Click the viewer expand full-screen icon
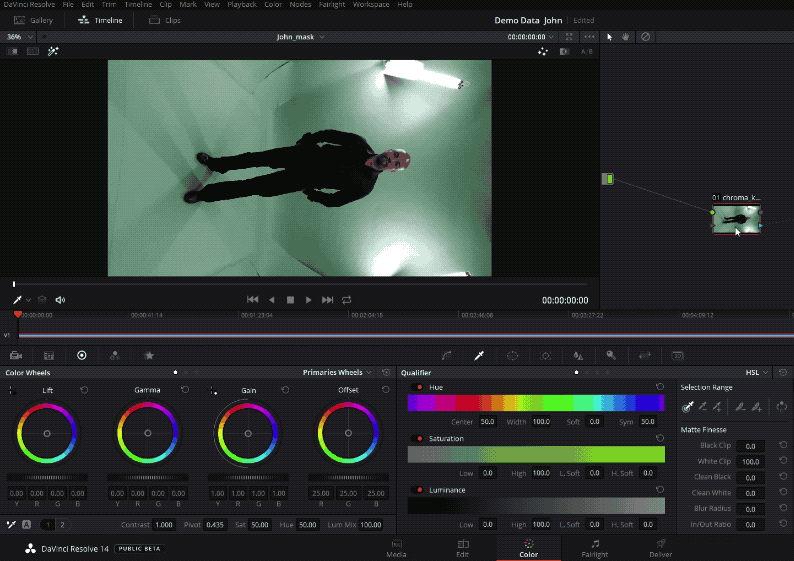The width and height of the screenshot is (794, 561). (569, 37)
